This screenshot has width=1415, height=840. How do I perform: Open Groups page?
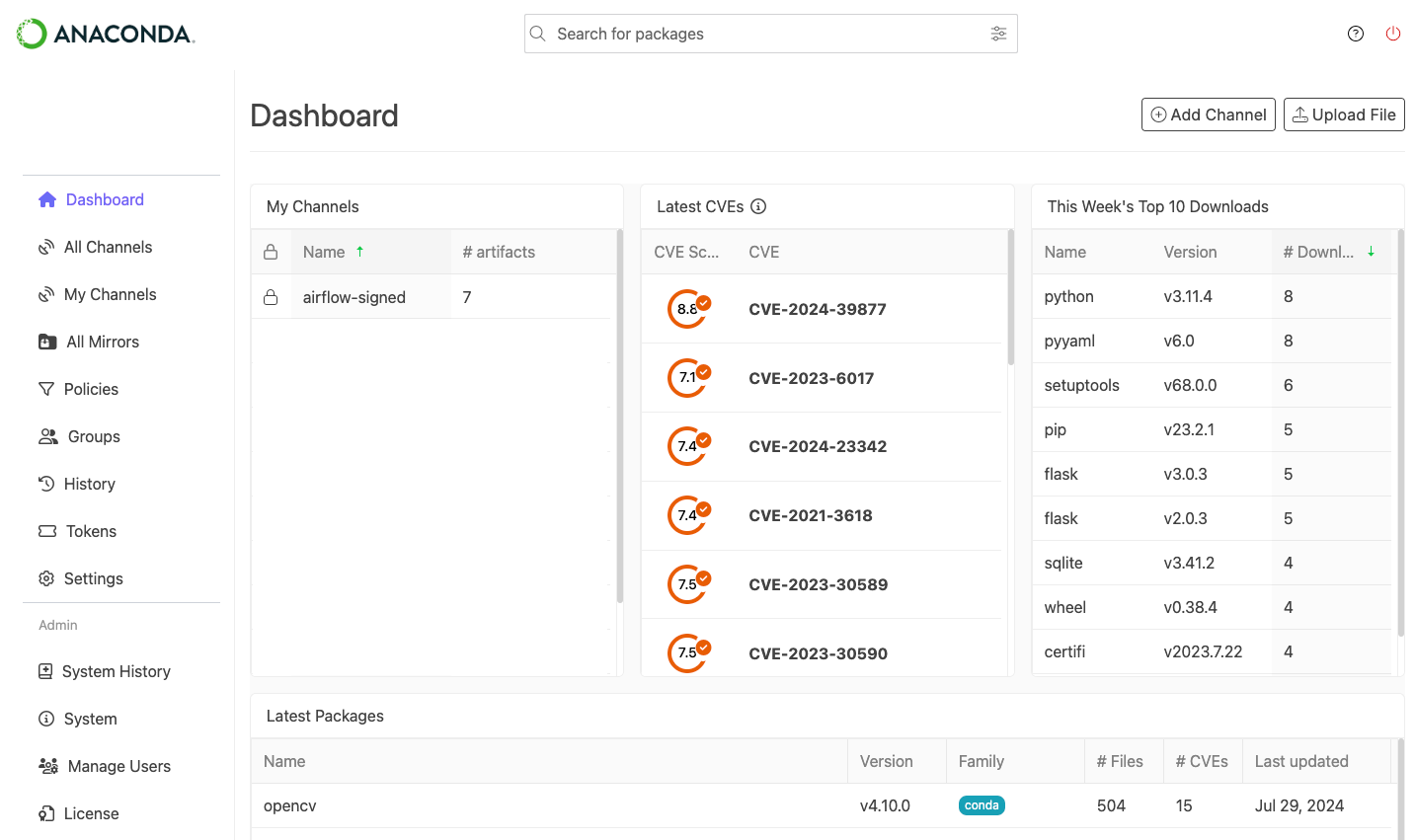click(79, 436)
